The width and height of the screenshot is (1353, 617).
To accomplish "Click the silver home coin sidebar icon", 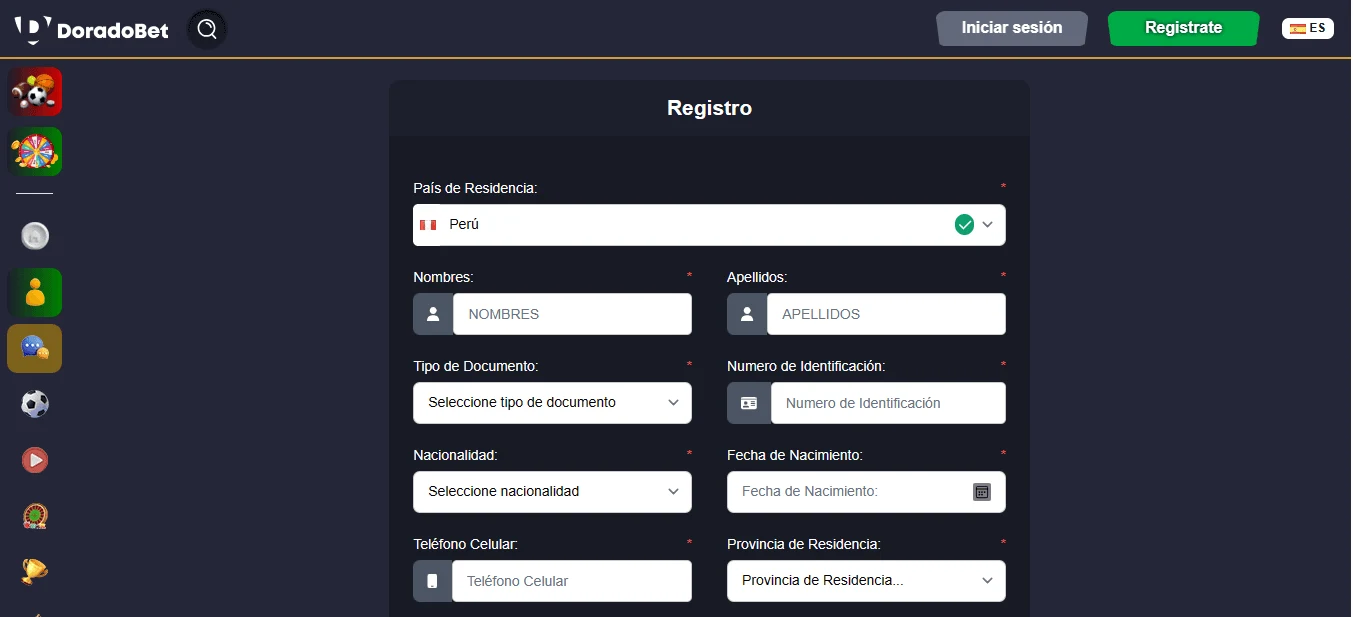I will (x=35, y=236).
